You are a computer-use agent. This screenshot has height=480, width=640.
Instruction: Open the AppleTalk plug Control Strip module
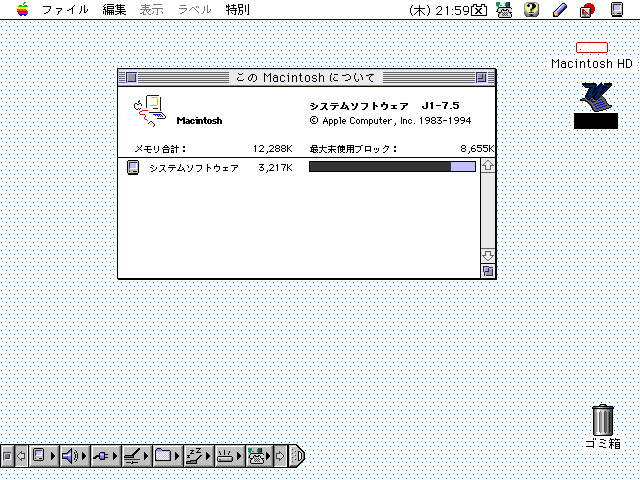(x=105, y=456)
